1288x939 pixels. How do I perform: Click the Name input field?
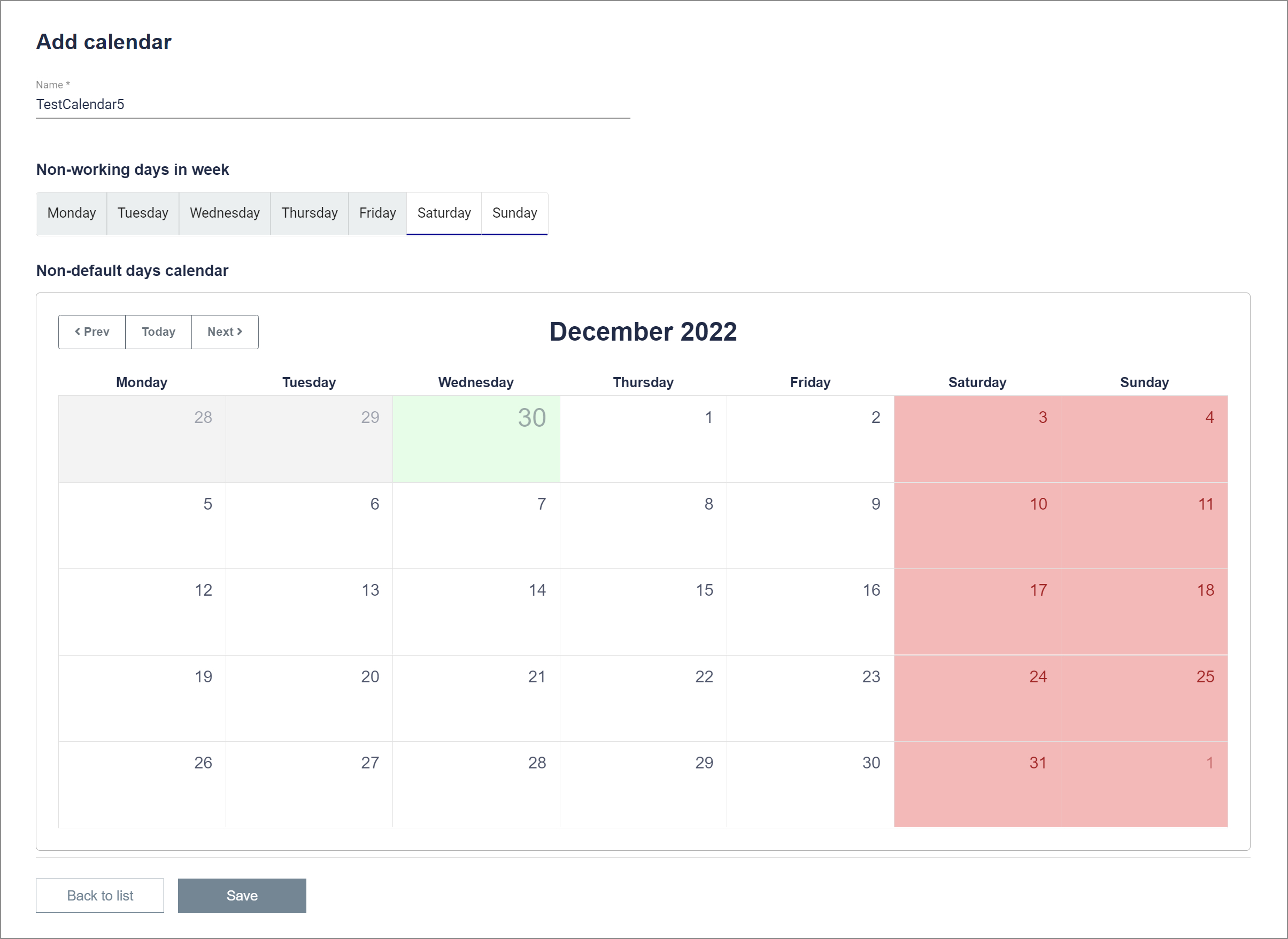(334, 104)
